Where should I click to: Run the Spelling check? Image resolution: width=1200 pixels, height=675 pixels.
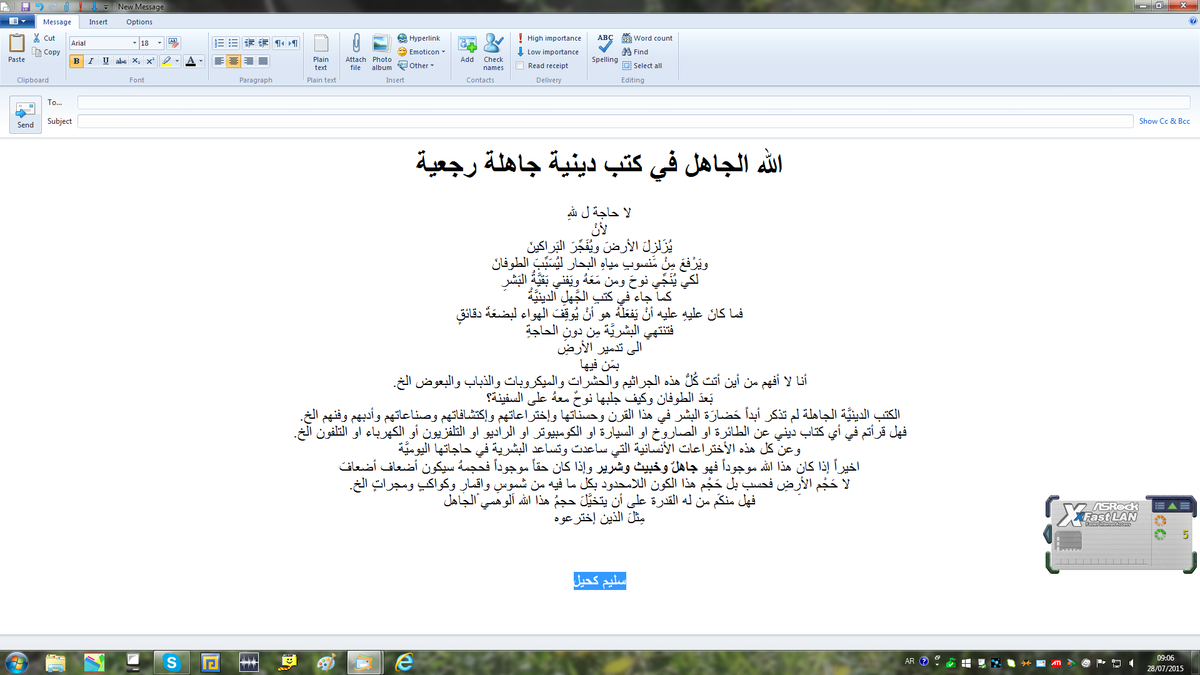click(605, 48)
